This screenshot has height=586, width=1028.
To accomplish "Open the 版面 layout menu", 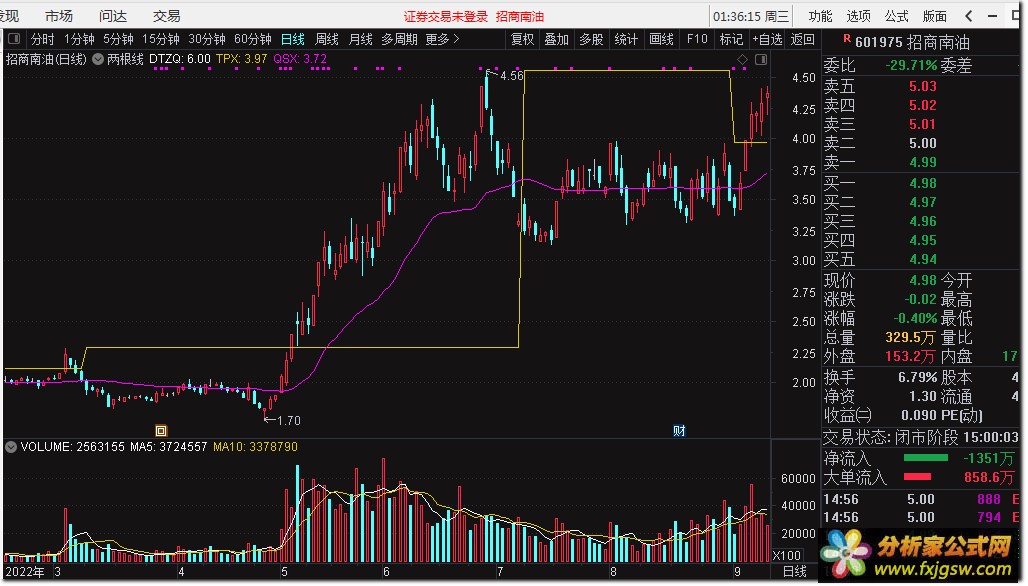I will 934,16.
